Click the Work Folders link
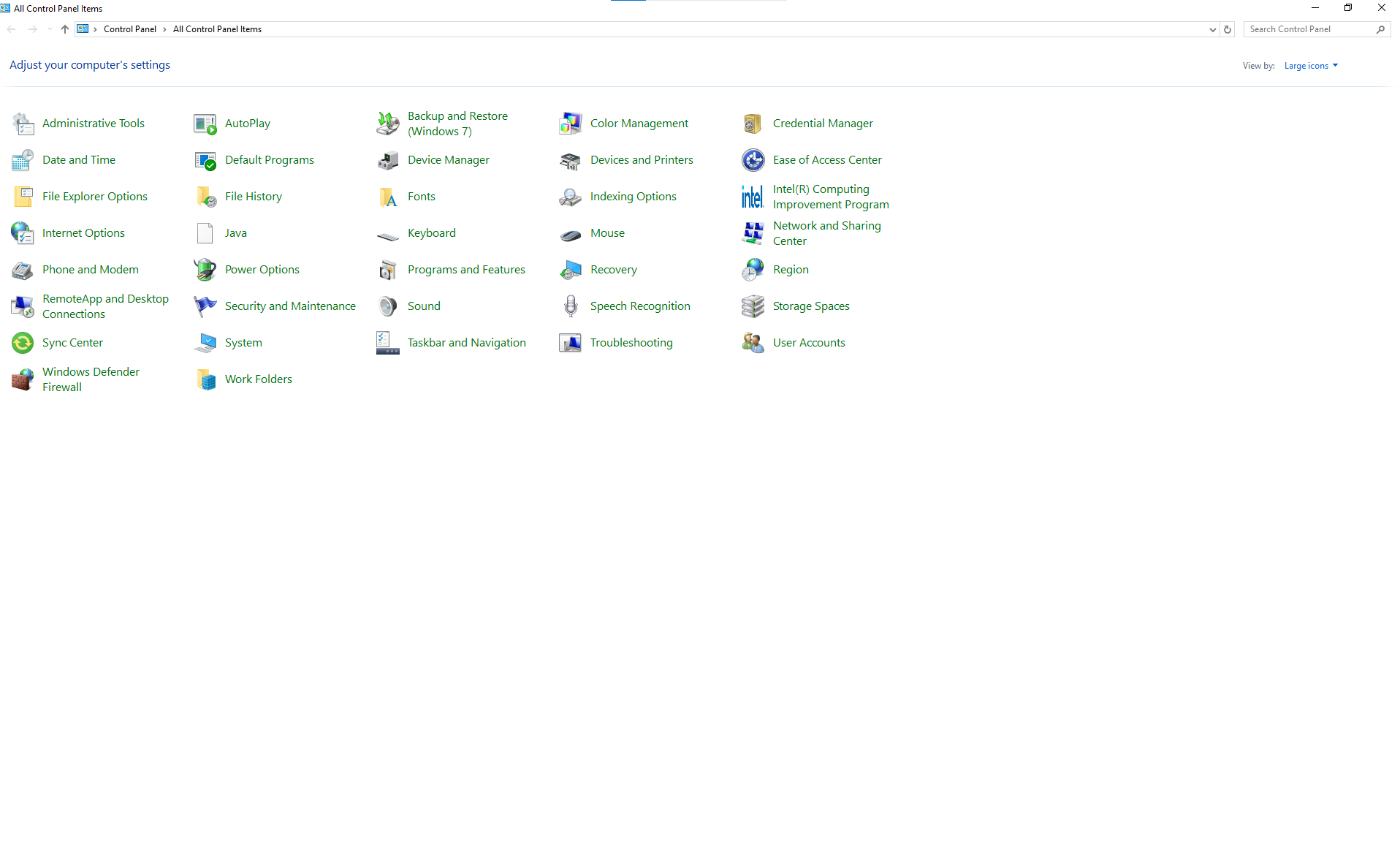This screenshot has width=1400, height=848. click(x=259, y=379)
